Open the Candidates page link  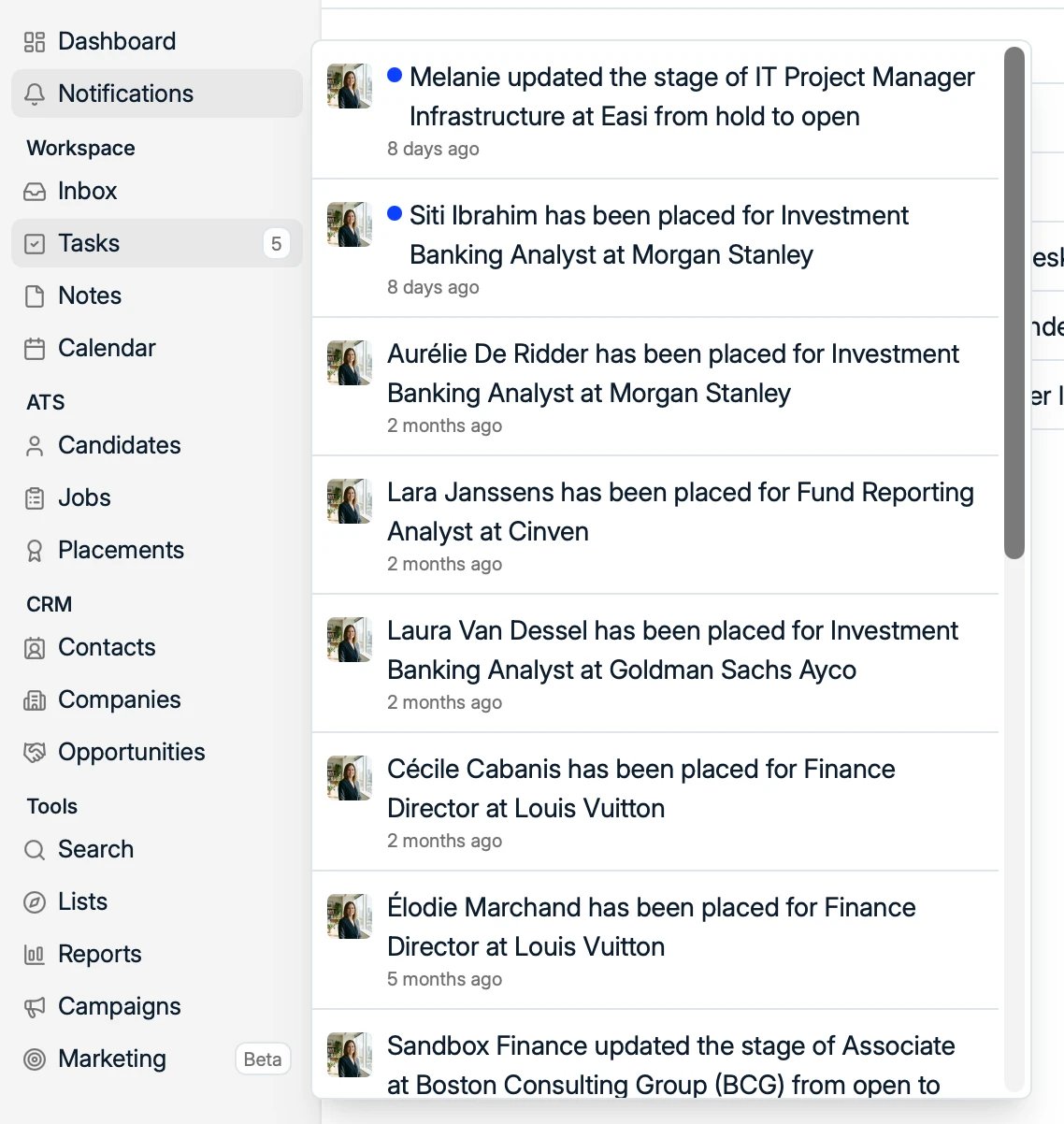pyautogui.click(x=120, y=445)
